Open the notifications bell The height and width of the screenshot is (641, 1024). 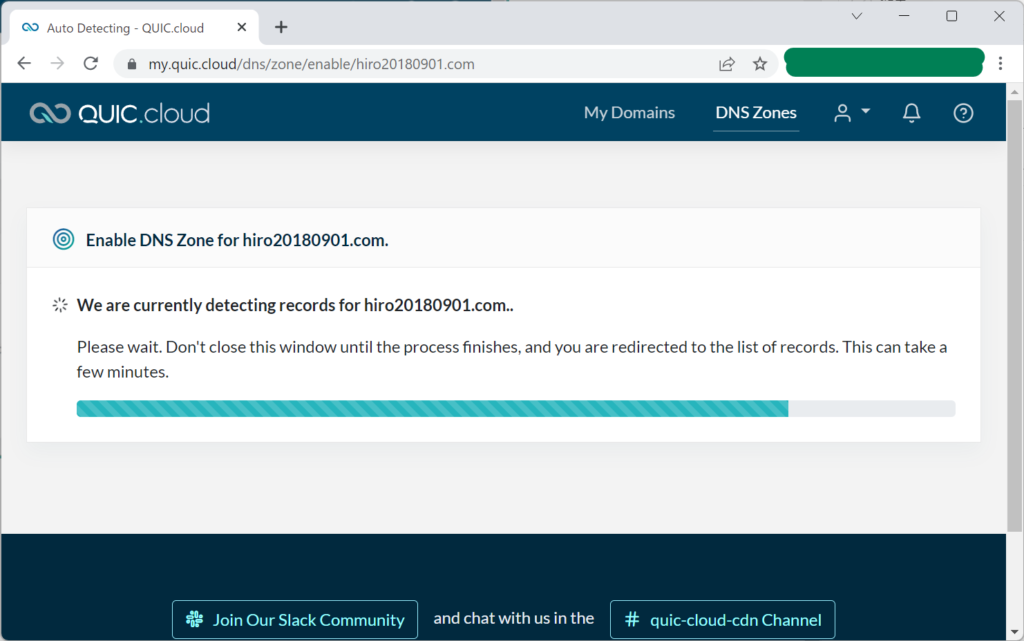pos(911,113)
